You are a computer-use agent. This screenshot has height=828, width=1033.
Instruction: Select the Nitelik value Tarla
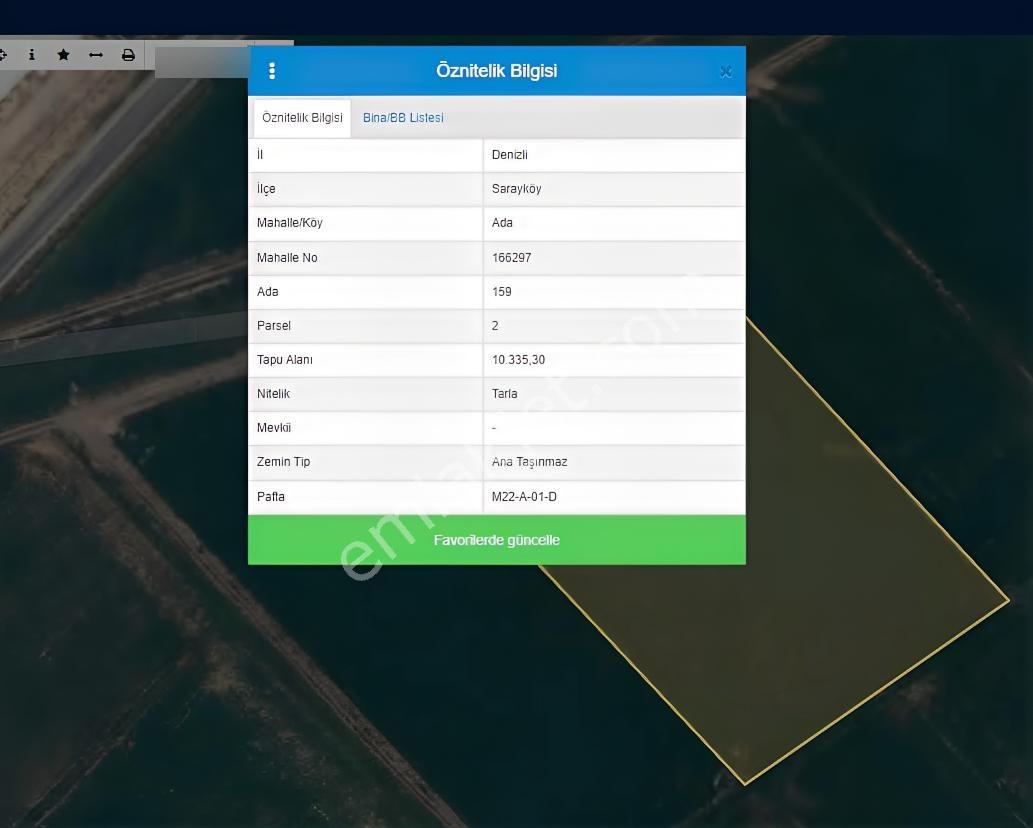pos(505,394)
